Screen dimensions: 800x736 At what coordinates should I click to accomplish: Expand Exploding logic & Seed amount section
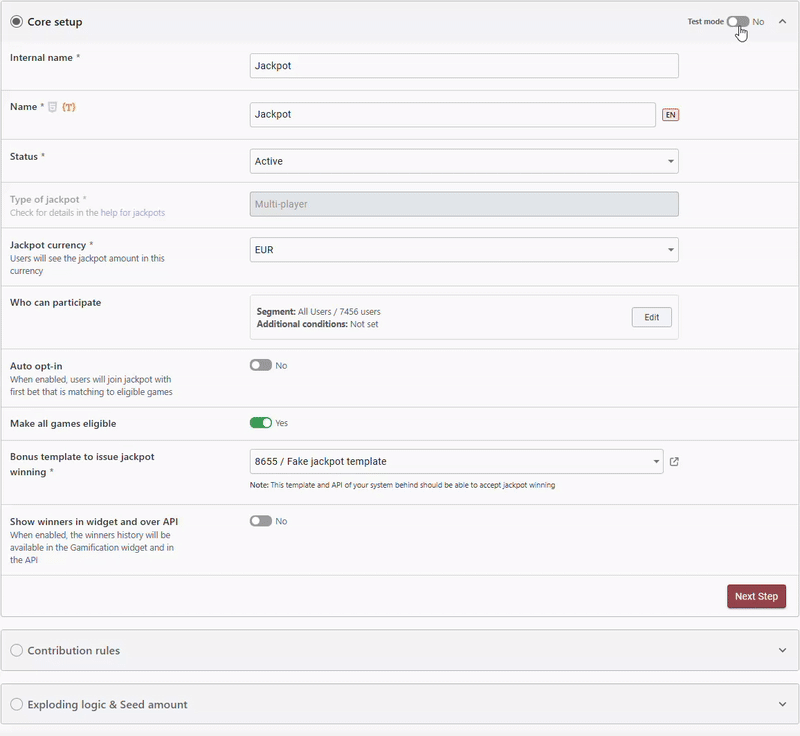[x=782, y=704]
